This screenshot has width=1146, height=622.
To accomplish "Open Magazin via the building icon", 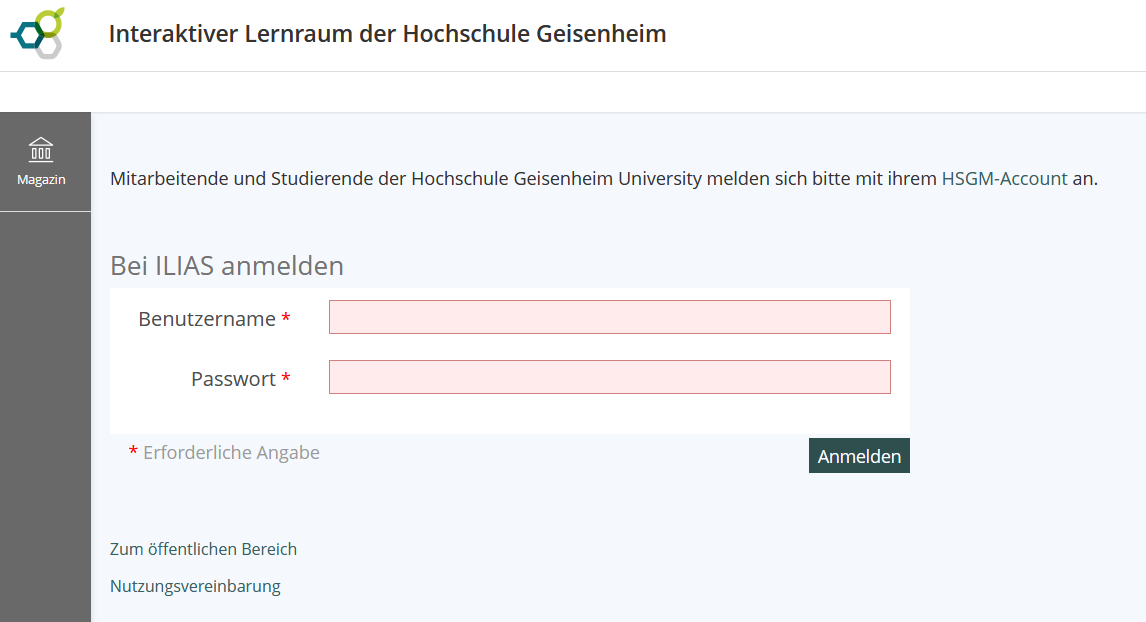I will (41, 150).
